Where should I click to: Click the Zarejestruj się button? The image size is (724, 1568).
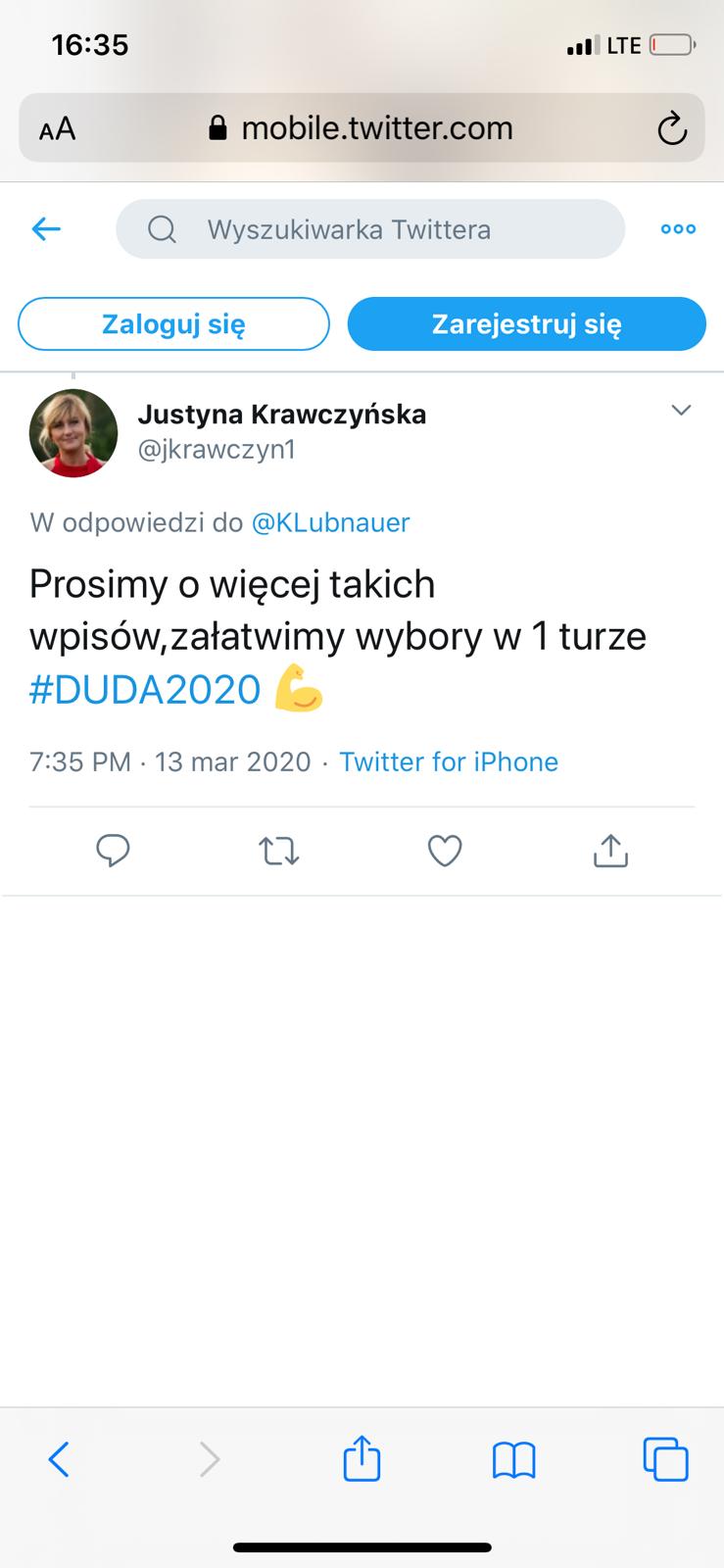[x=527, y=323]
